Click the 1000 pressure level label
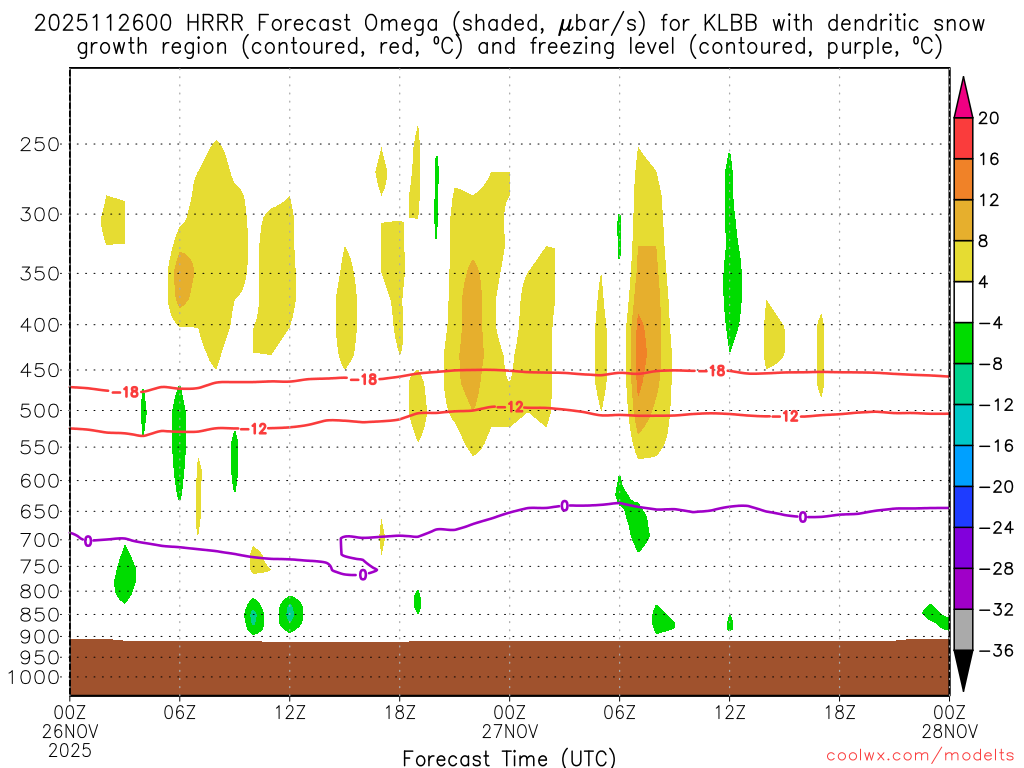Image resolution: width=1024 pixels, height=768 pixels. coord(35,678)
